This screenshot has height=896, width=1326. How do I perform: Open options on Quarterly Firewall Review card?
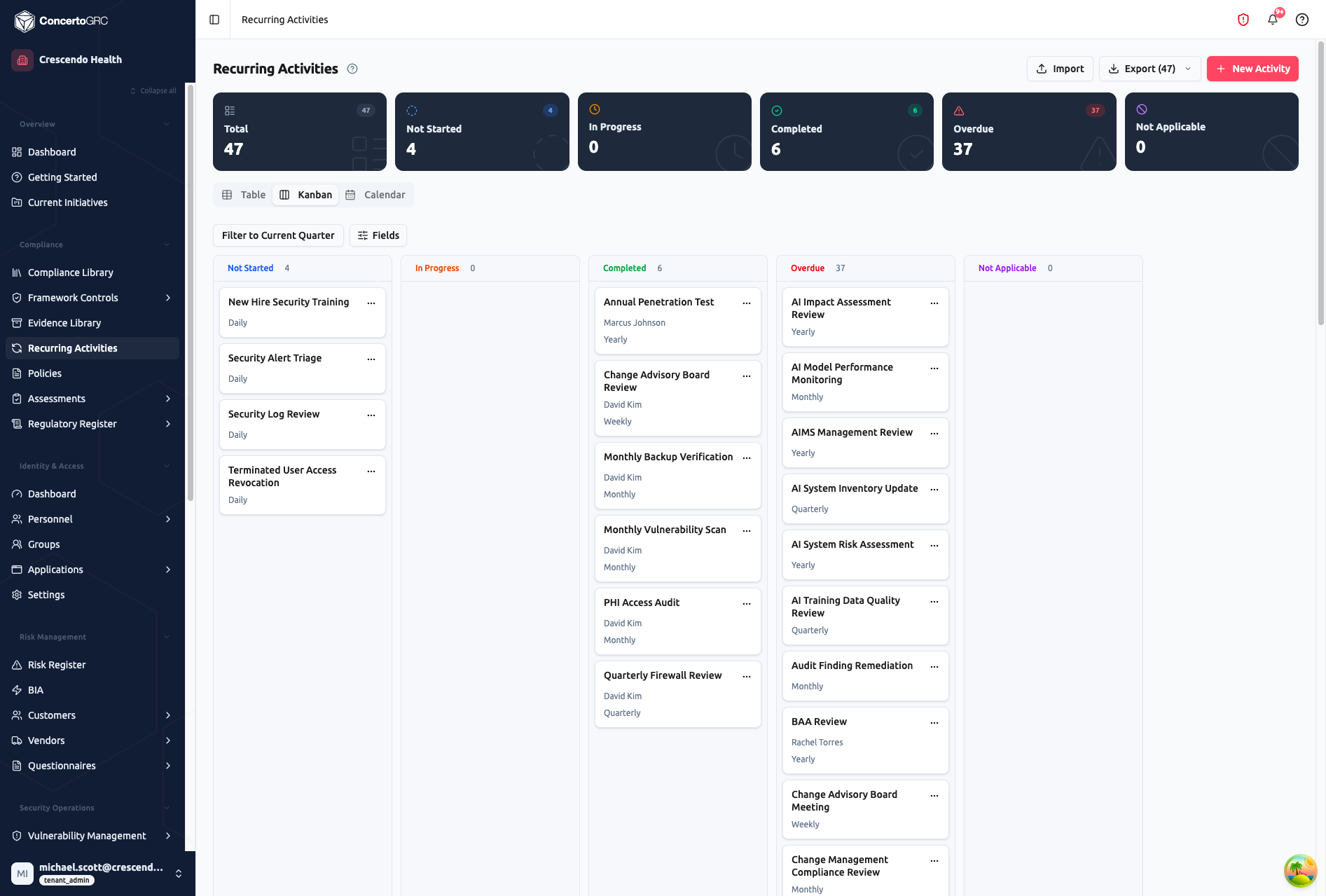pos(747,676)
